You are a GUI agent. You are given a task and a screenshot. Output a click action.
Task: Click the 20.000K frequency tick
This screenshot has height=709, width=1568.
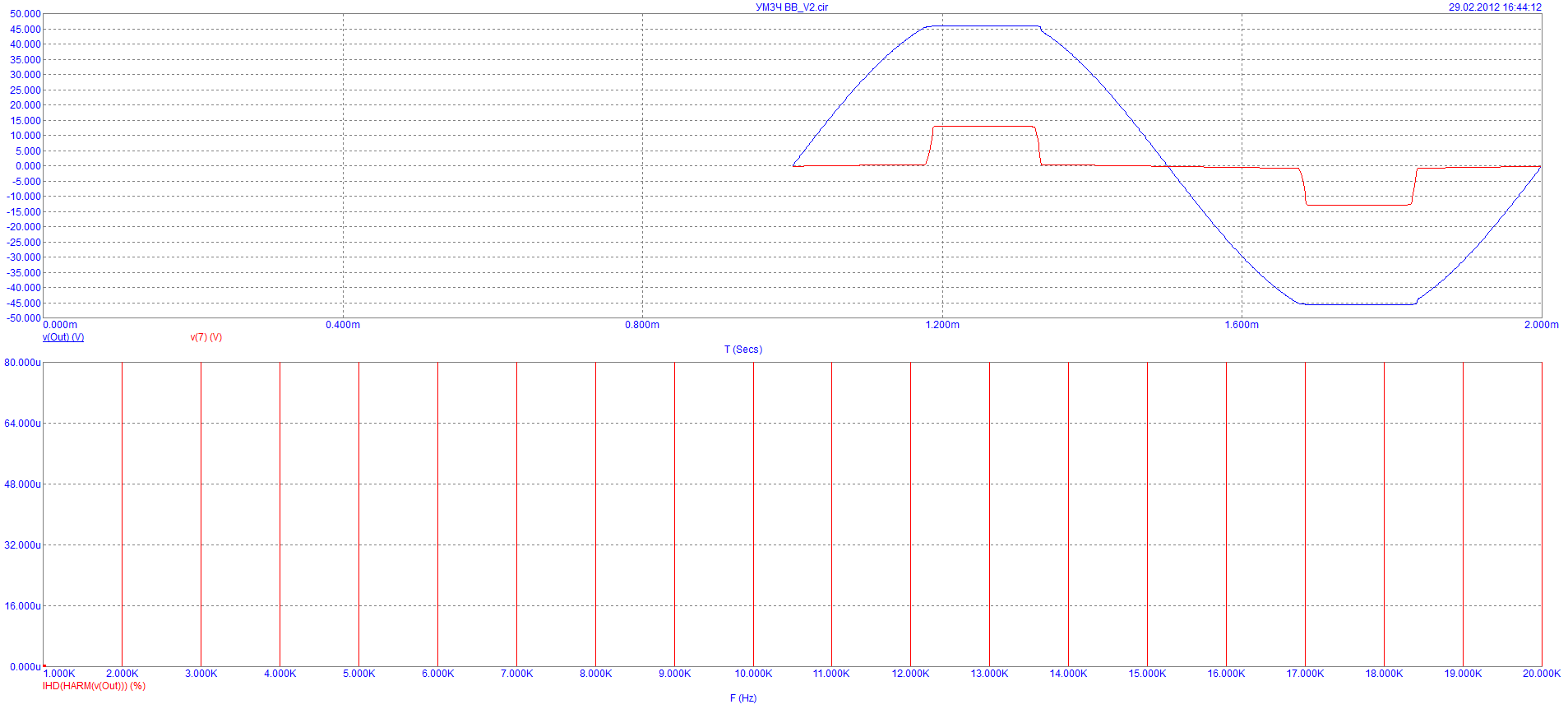pos(1542,674)
